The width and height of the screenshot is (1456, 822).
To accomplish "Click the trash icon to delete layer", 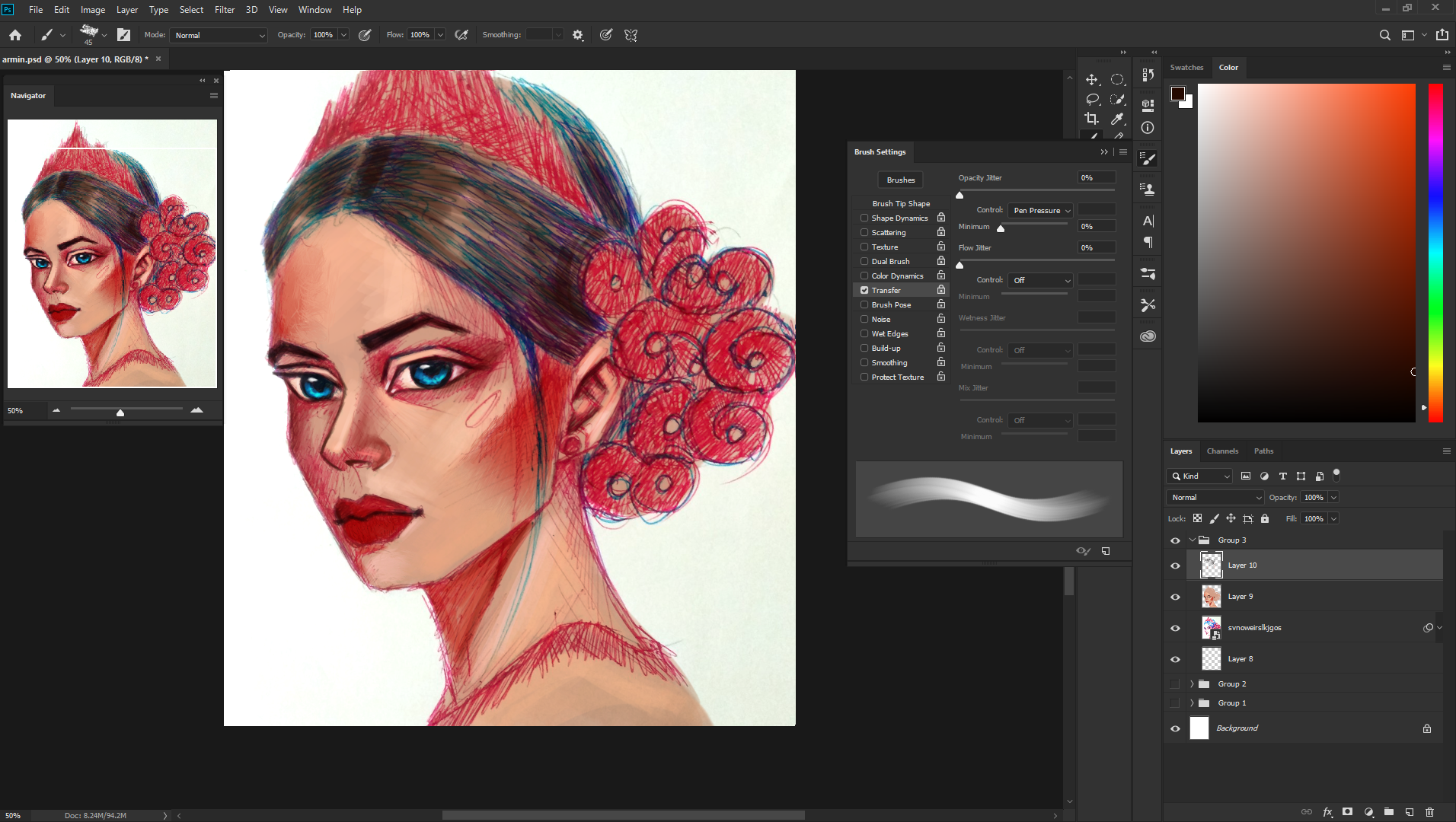I will [x=1429, y=812].
